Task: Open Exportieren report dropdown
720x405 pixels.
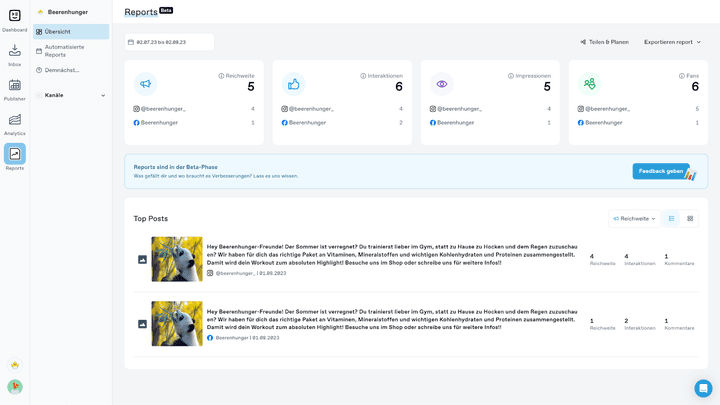Action: 672,42
